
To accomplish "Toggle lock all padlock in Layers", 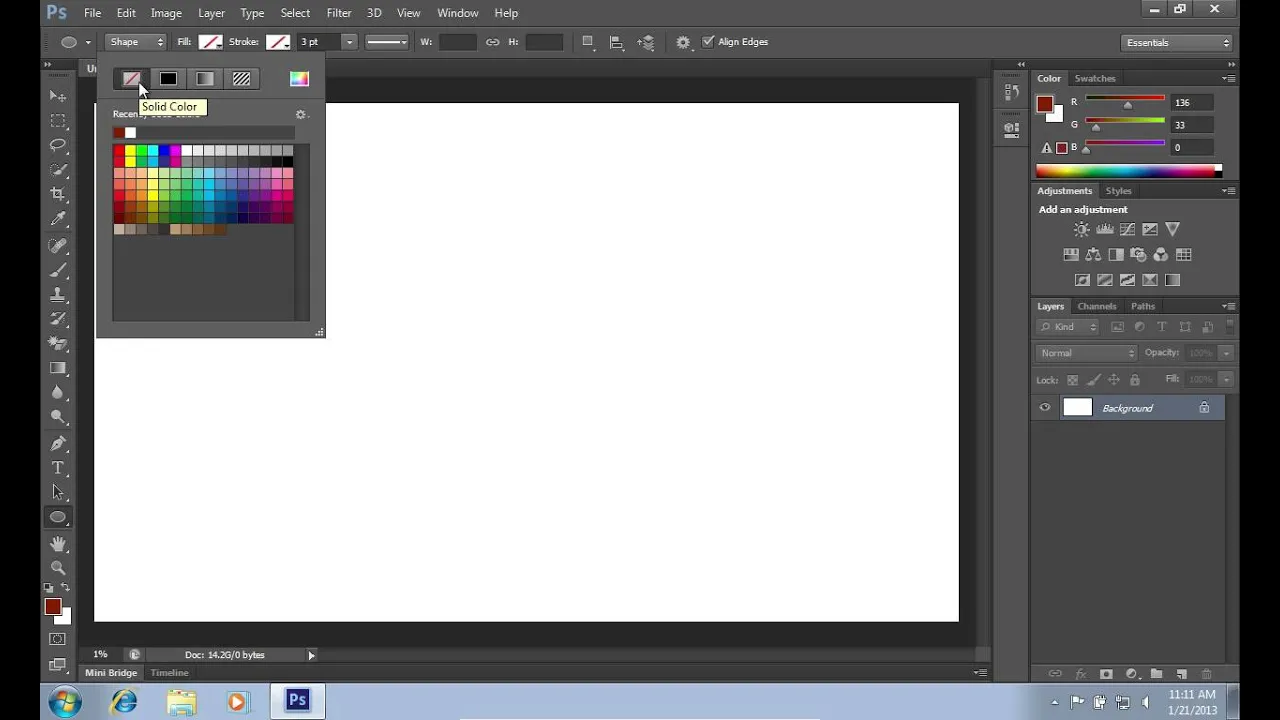I will pos(1134,380).
